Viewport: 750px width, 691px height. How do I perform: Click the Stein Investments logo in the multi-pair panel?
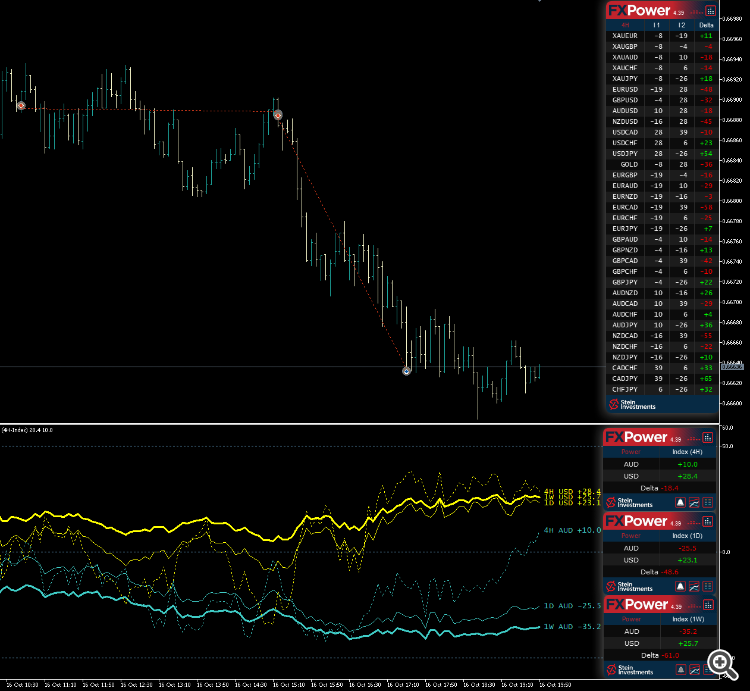coord(632,405)
